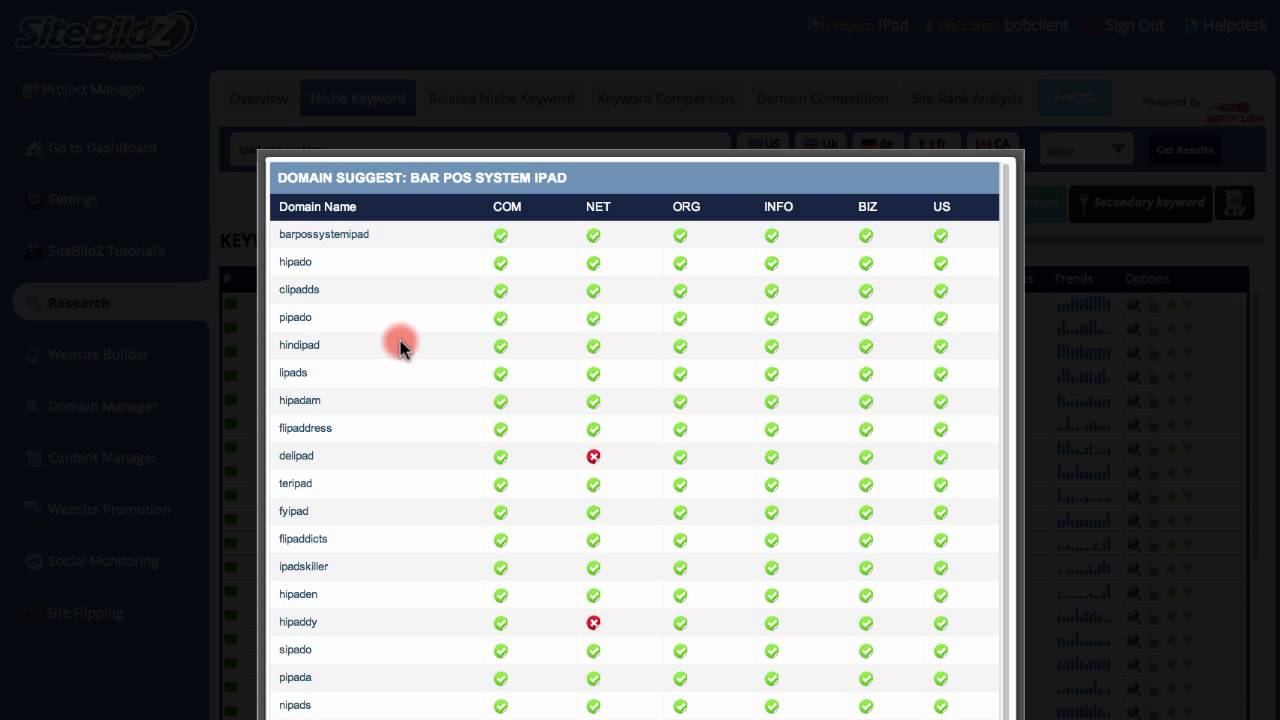Click the keyword search input field
Screen dimensions: 1280x720
[x=480, y=149]
